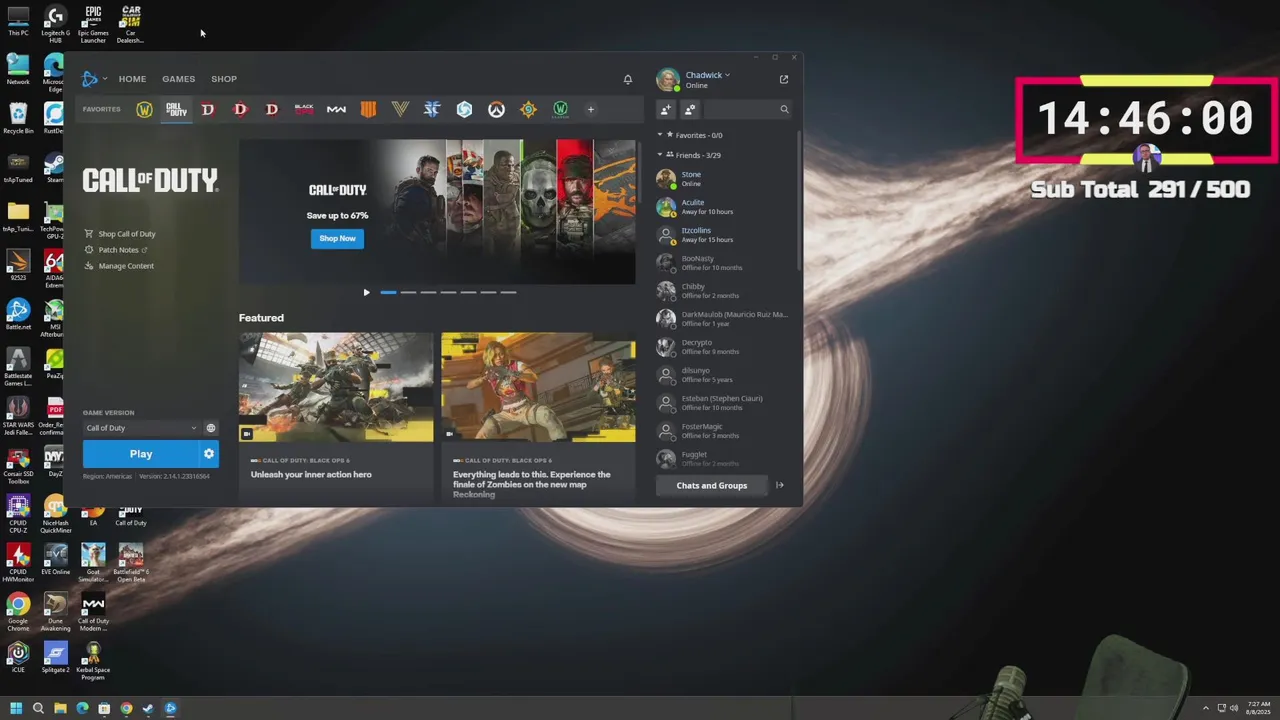Screen dimensions: 1280x720
Task: Add a game with the favorites plus button
Action: (591, 110)
